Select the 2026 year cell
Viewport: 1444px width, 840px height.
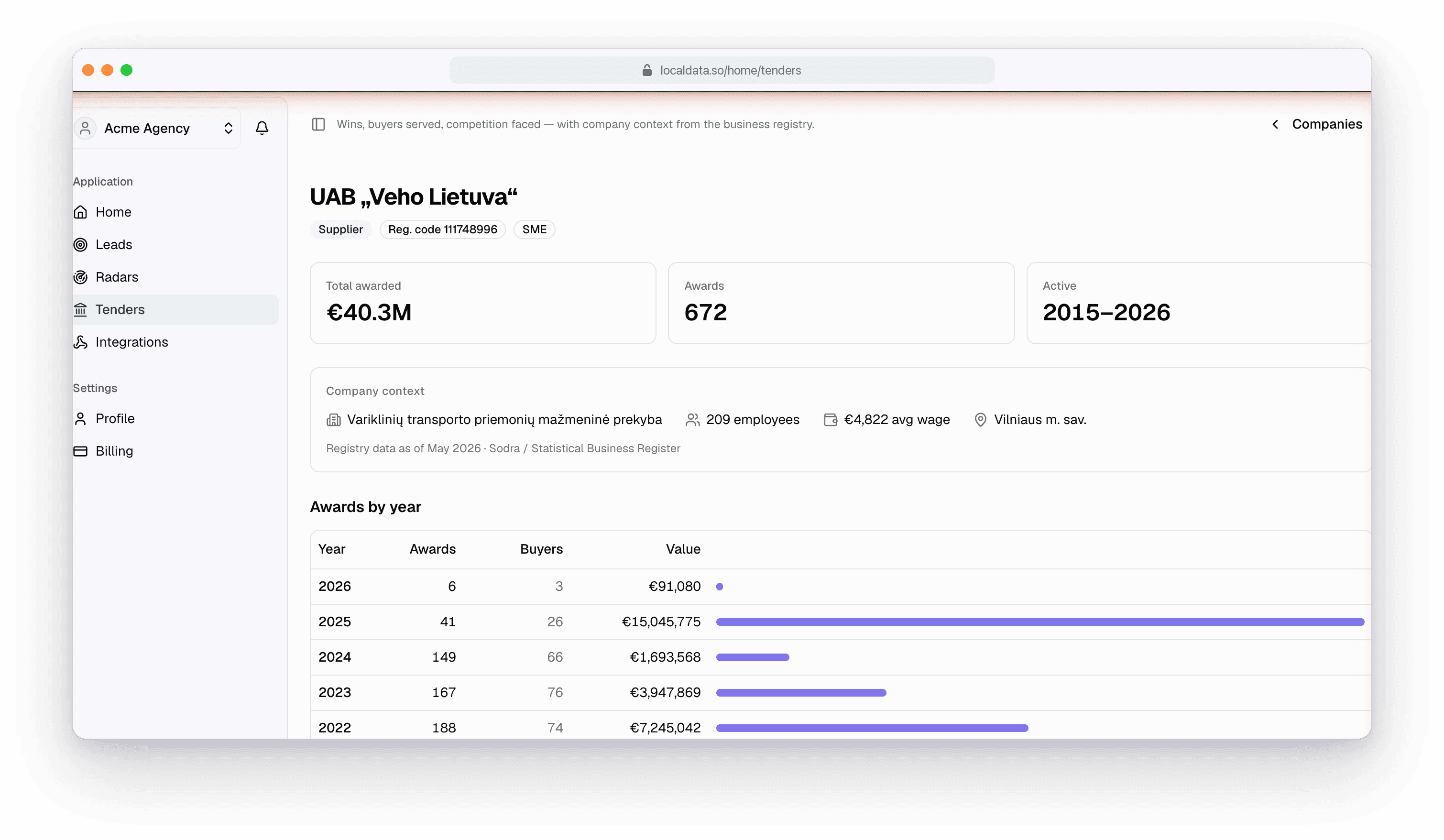[x=335, y=586]
